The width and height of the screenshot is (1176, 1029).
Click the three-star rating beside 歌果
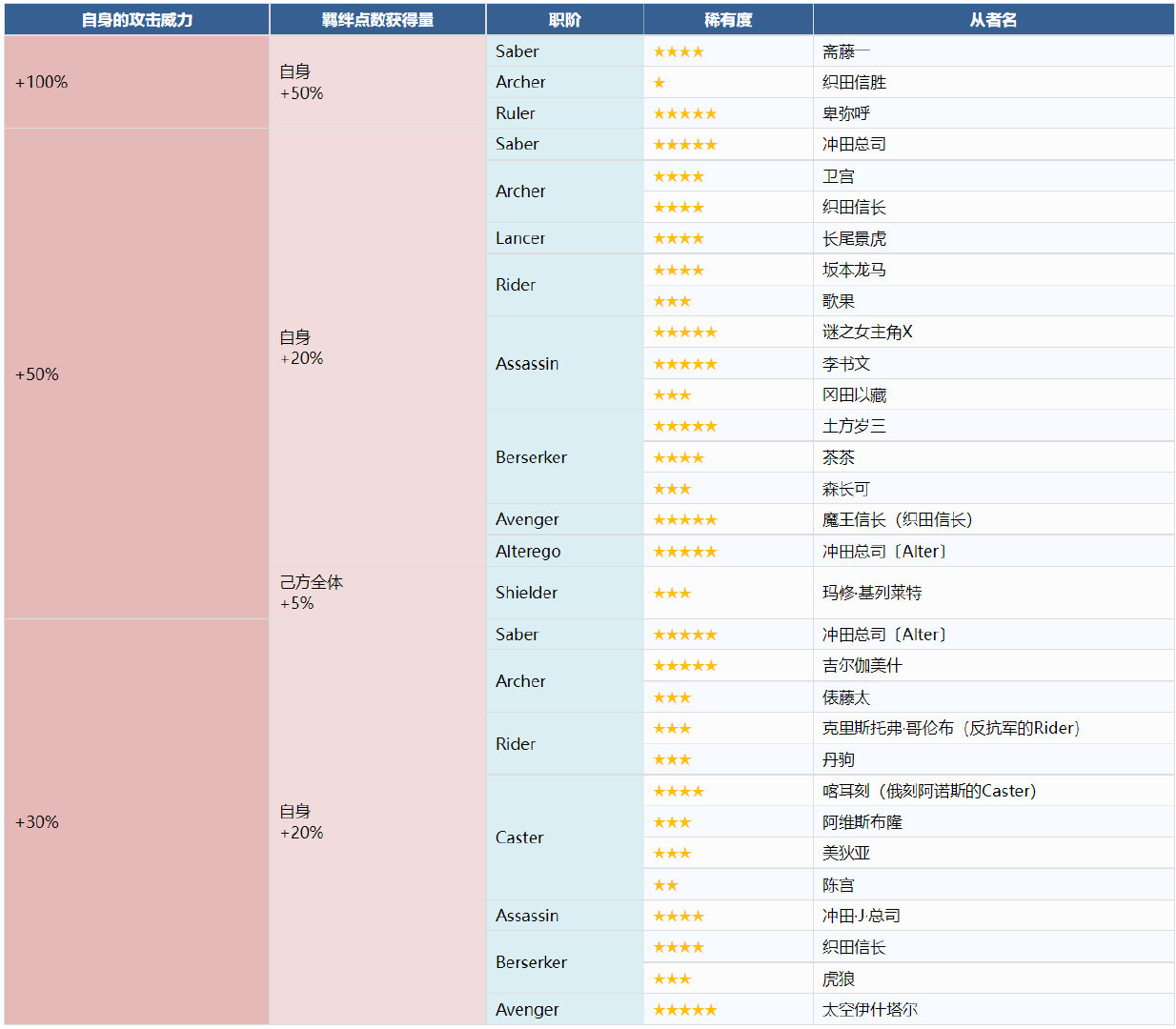click(672, 301)
